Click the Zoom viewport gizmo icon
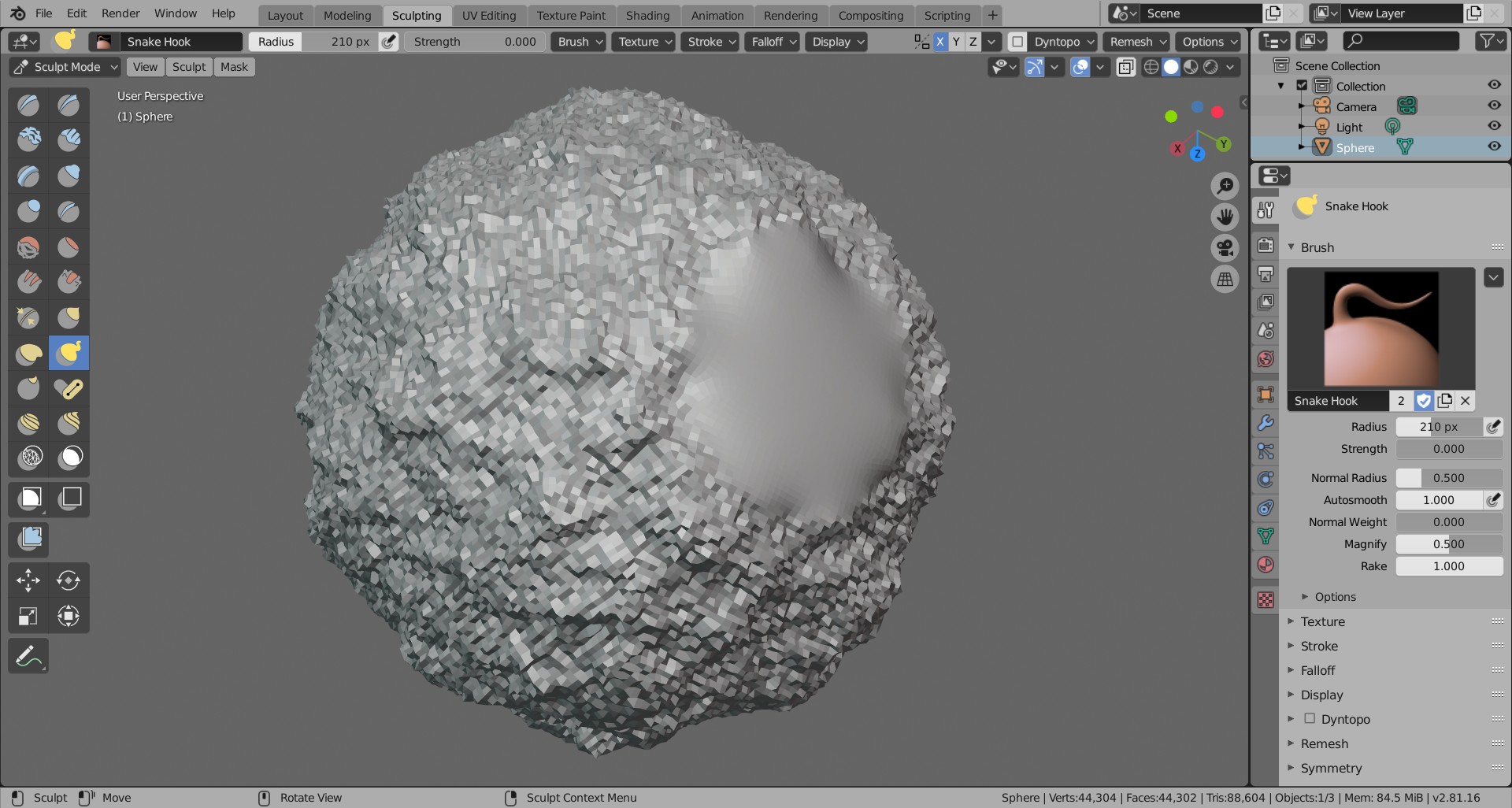The height and width of the screenshot is (808, 1512). pyautogui.click(x=1225, y=186)
